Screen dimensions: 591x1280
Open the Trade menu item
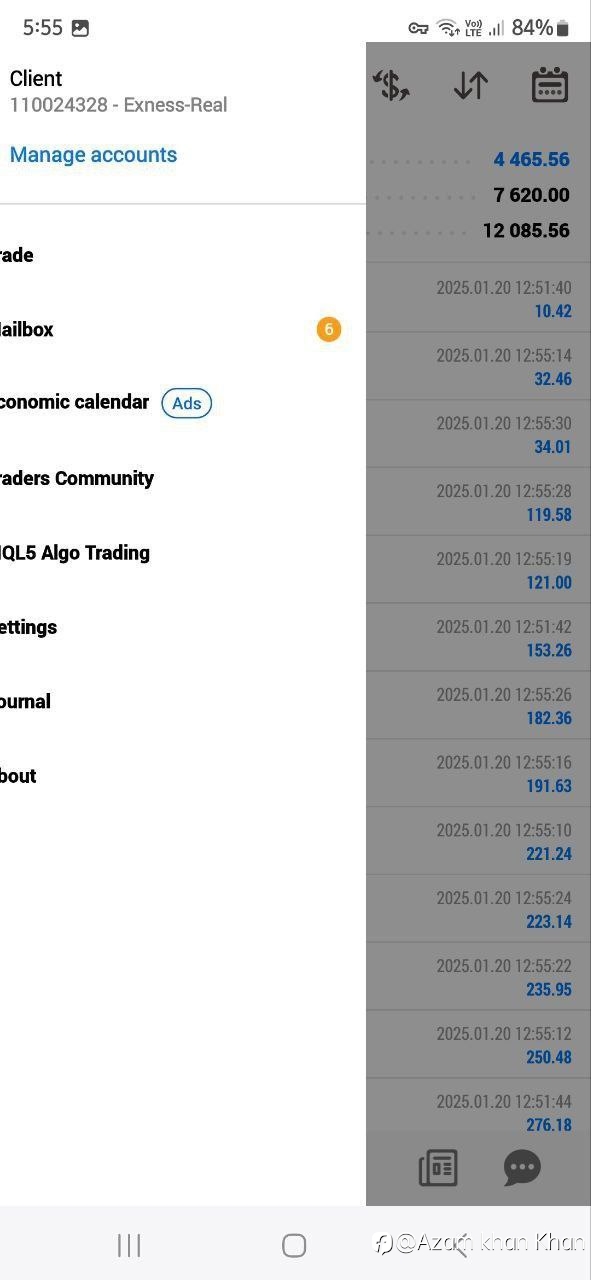point(183,255)
